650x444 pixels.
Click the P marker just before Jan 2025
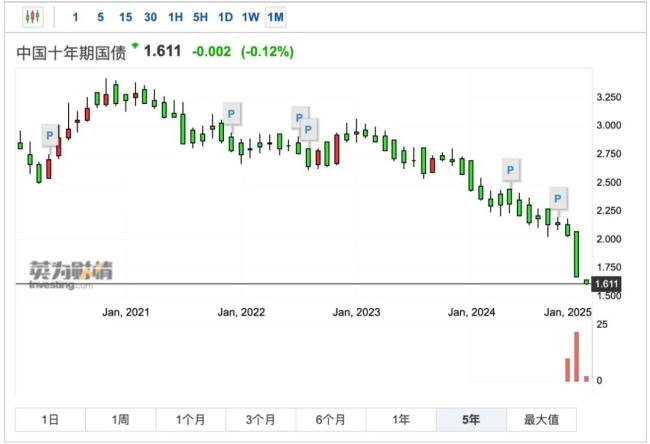pos(558,199)
